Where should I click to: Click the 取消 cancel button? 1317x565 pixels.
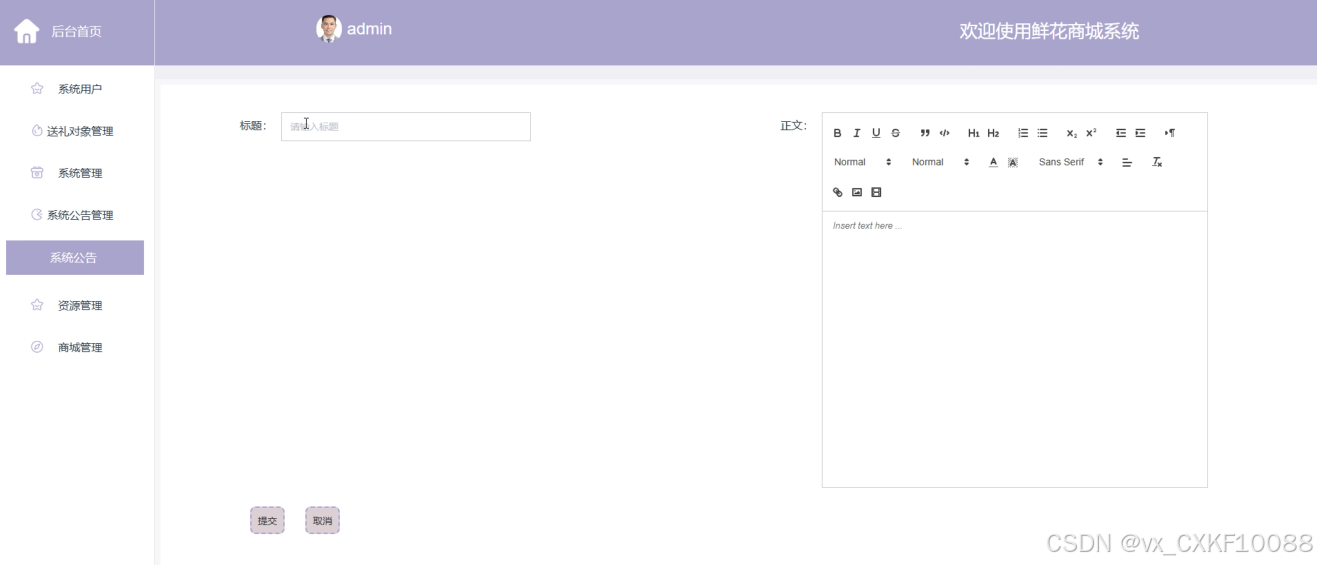tap(322, 520)
